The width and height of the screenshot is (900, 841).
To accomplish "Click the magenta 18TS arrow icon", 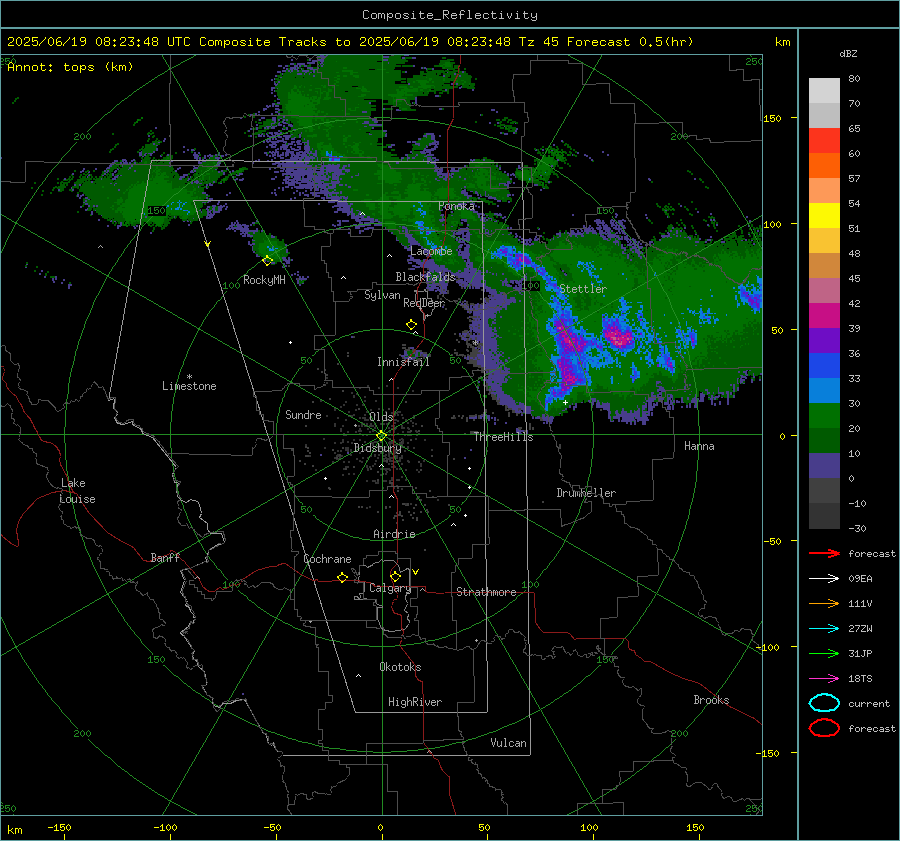I will (x=824, y=679).
